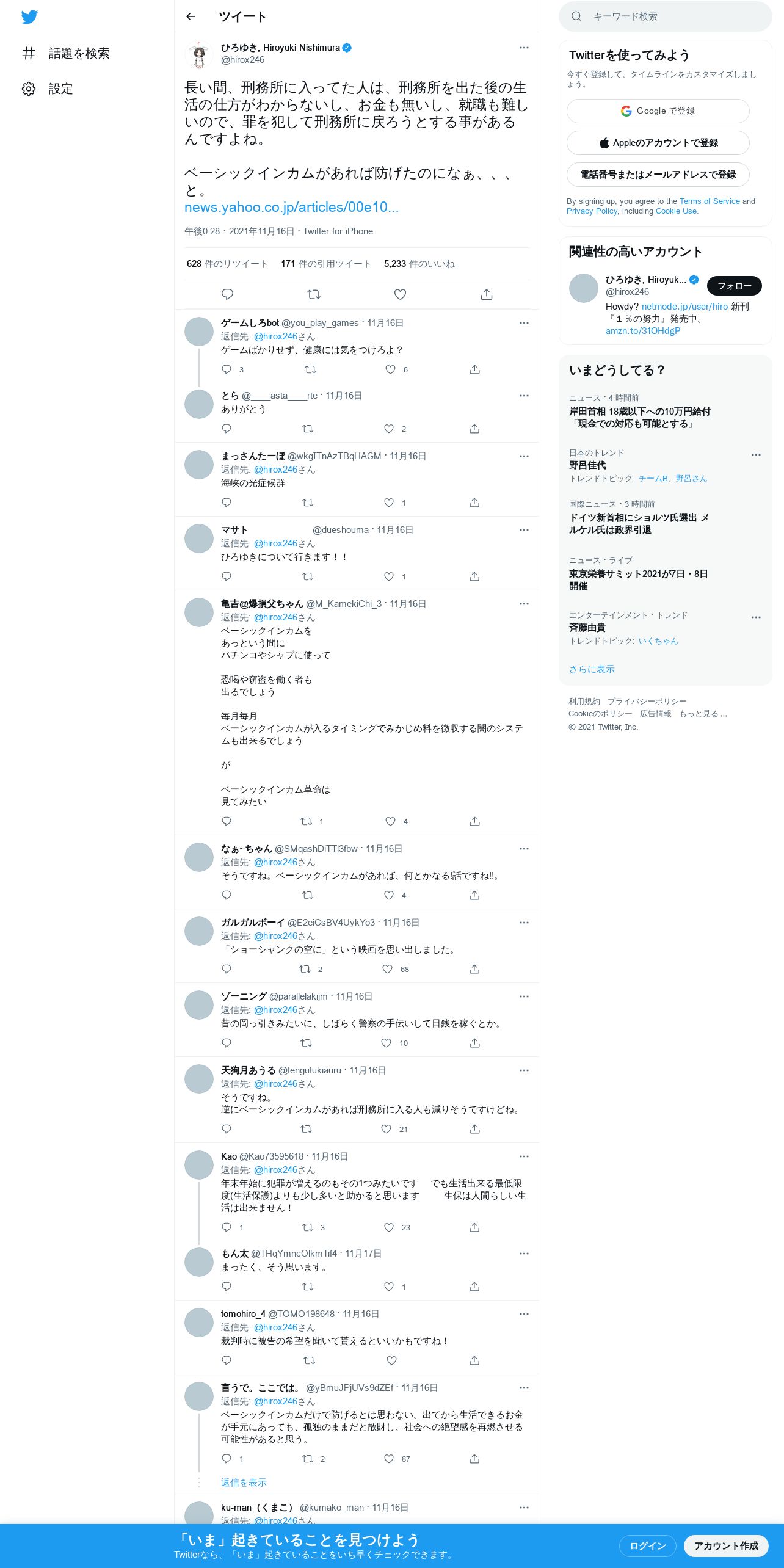Click the Twitter bird logo
The height and width of the screenshot is (1568, 784).
point(29,17)
